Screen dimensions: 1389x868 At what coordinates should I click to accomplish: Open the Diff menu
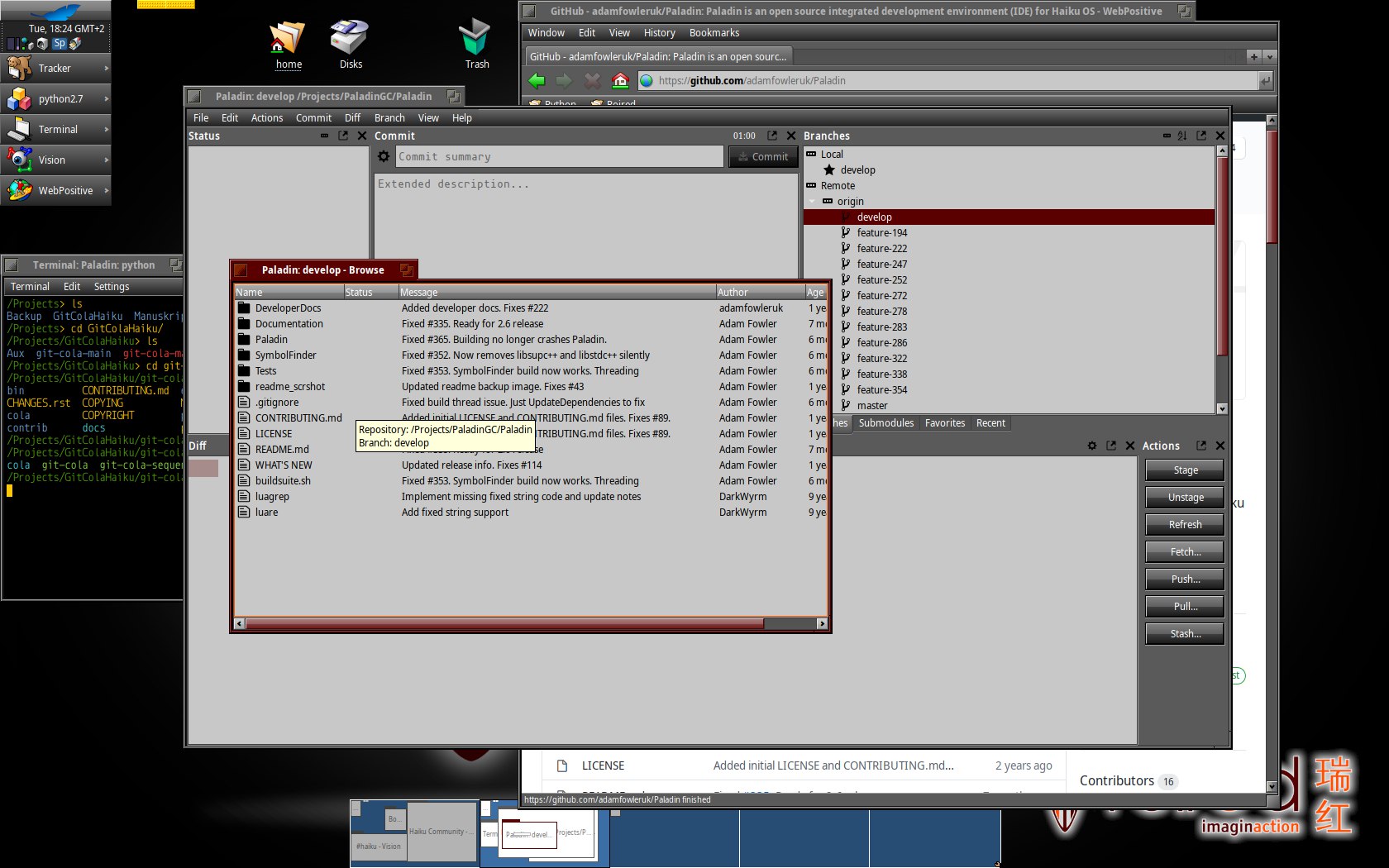pyautogui.click(x=352, y=118)
